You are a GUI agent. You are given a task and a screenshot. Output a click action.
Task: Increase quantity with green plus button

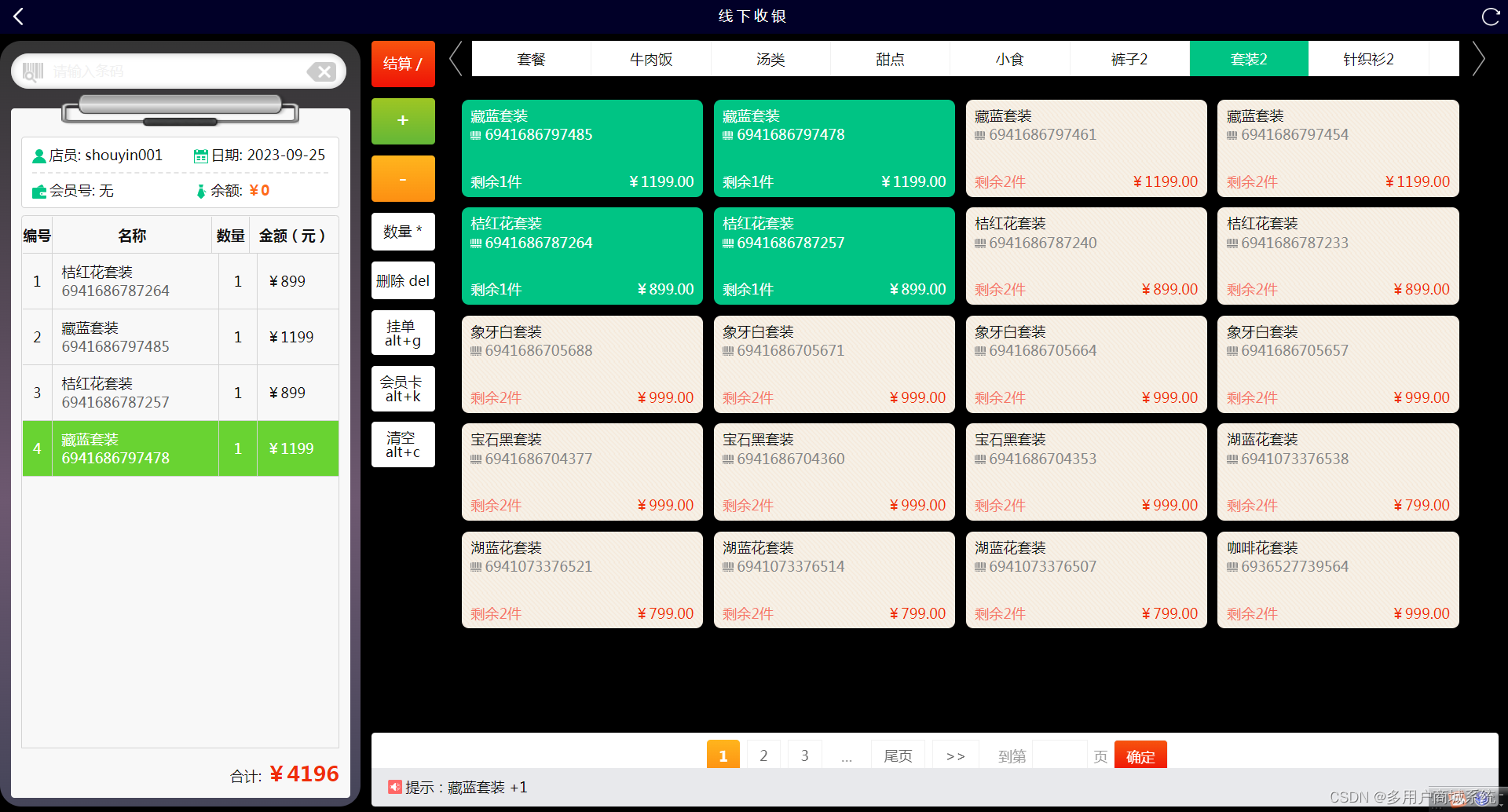coord(403,121)
